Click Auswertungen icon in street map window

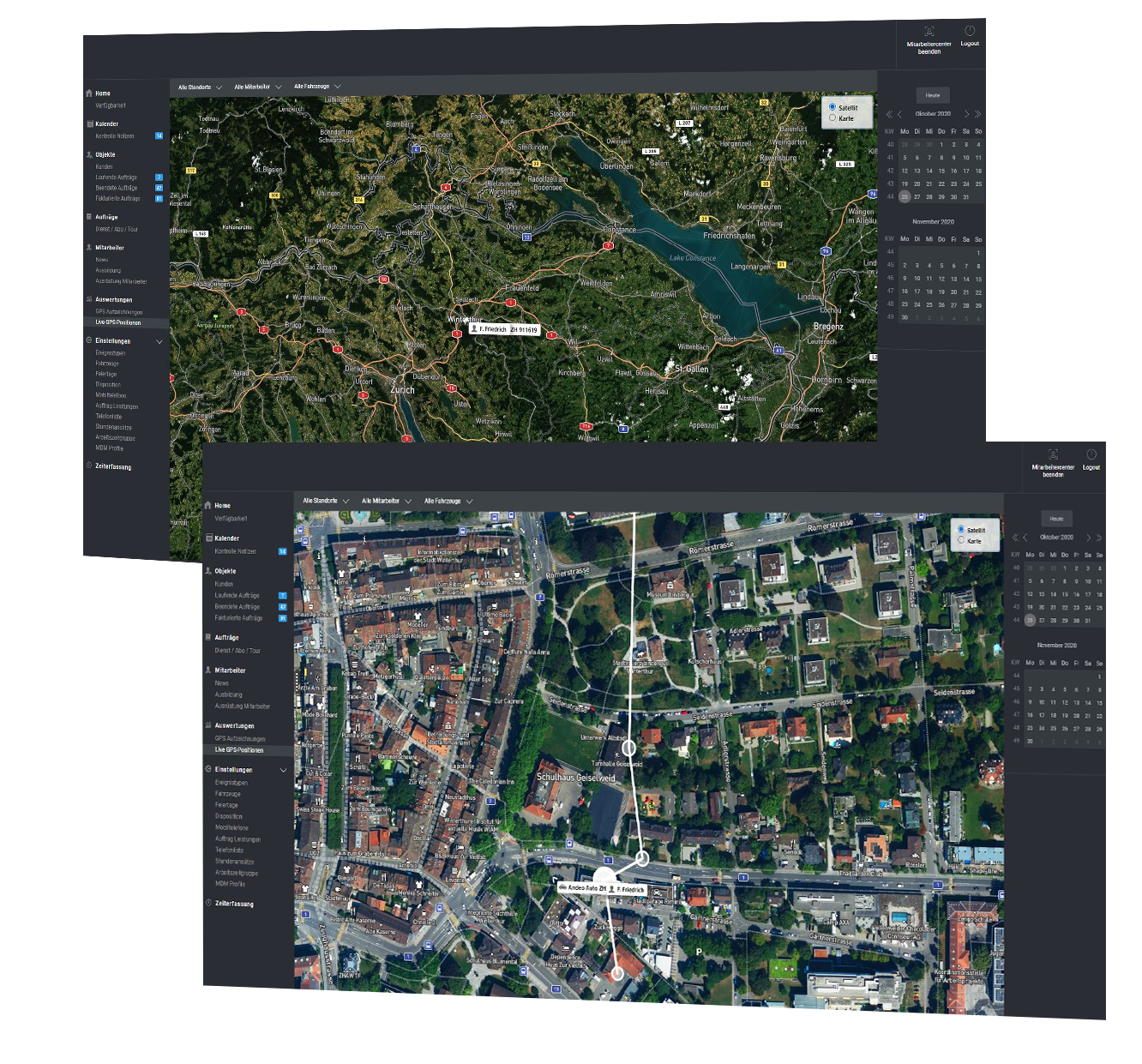point(207,724)
